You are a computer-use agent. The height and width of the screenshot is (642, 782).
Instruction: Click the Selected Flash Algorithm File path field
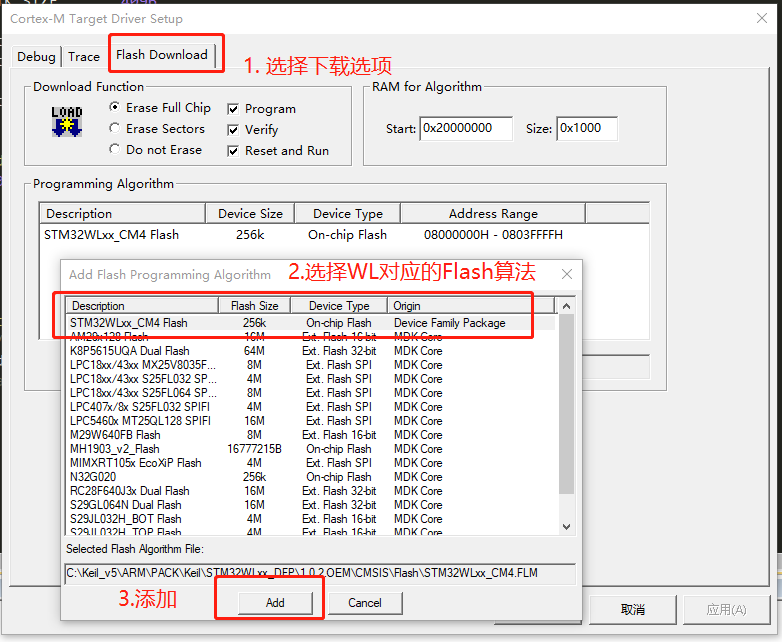pyautogui.click(x=320, y=573)
